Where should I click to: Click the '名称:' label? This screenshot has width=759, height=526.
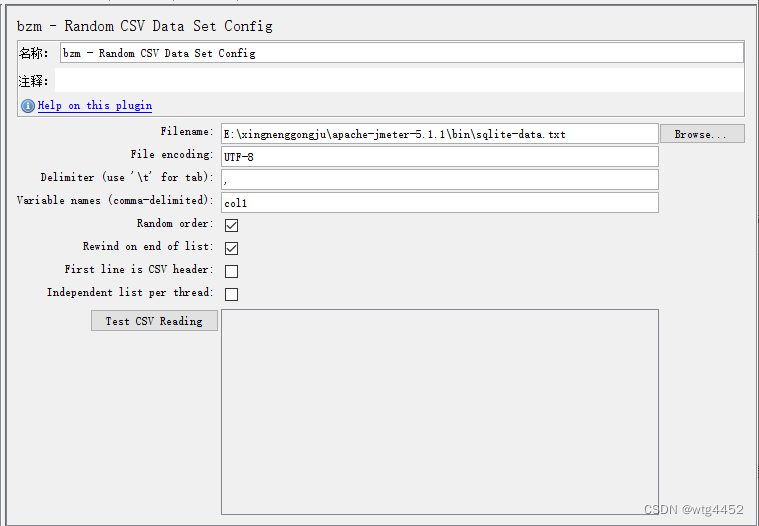click(x=33, y=53)
